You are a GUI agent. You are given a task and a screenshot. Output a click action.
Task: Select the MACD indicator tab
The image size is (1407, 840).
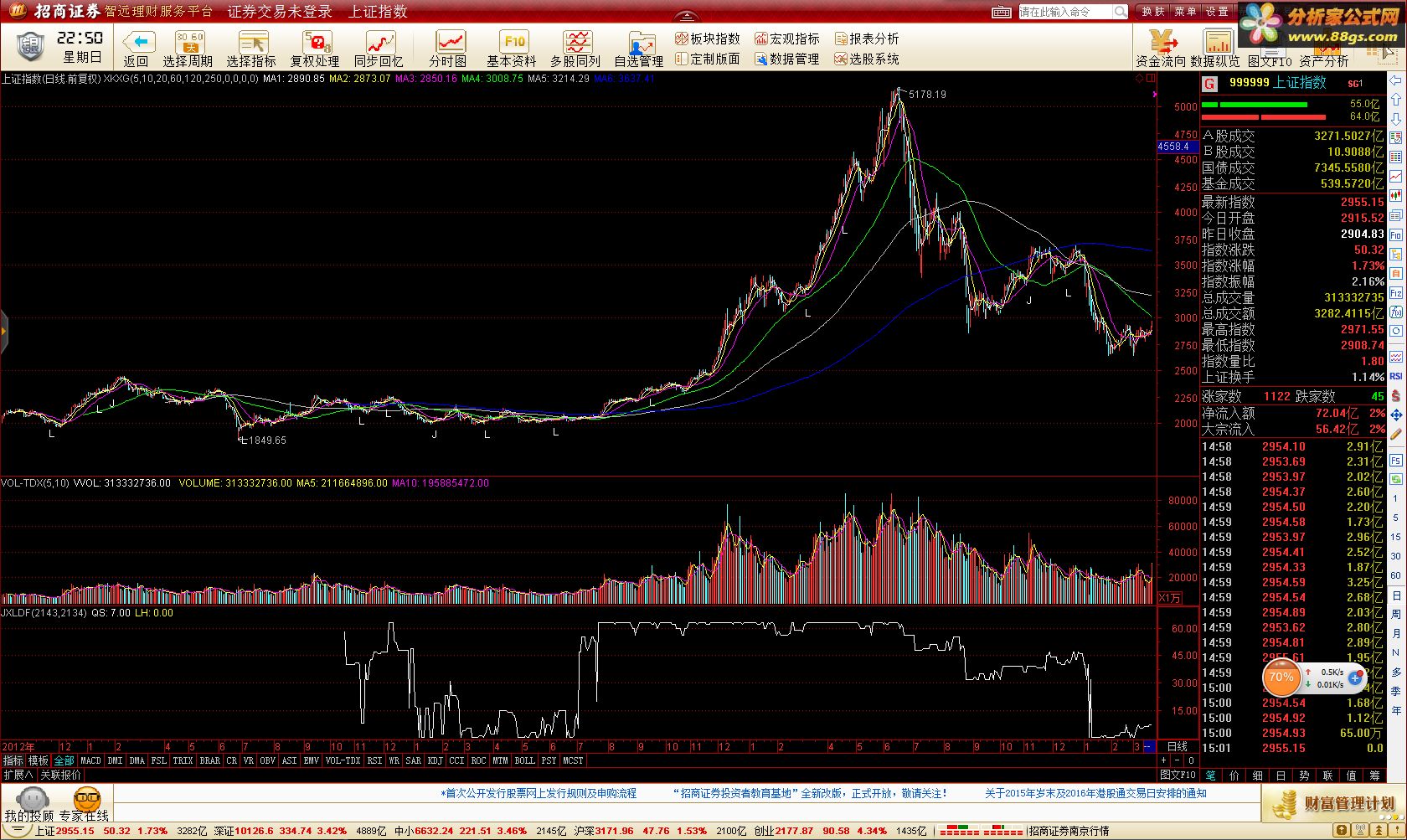click(x=90, y=760)
